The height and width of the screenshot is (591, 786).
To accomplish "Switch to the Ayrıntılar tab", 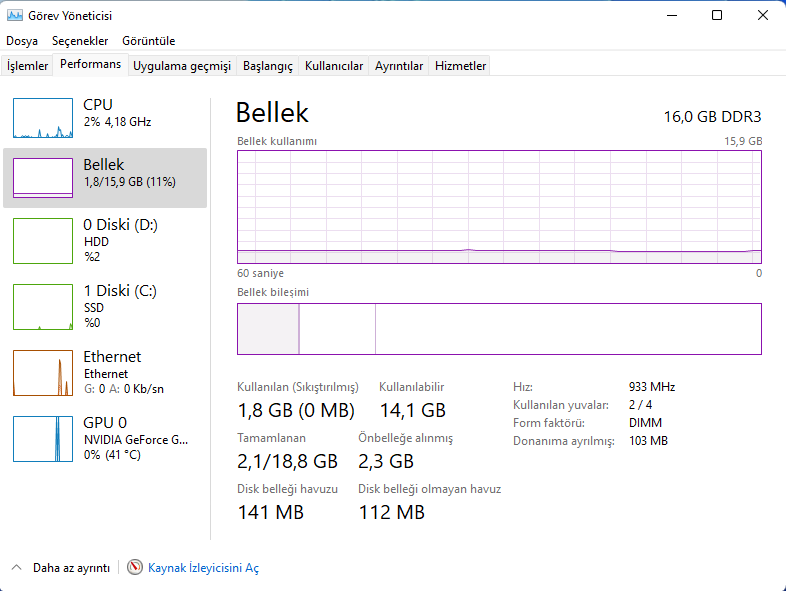I will [x=399, y=66].
